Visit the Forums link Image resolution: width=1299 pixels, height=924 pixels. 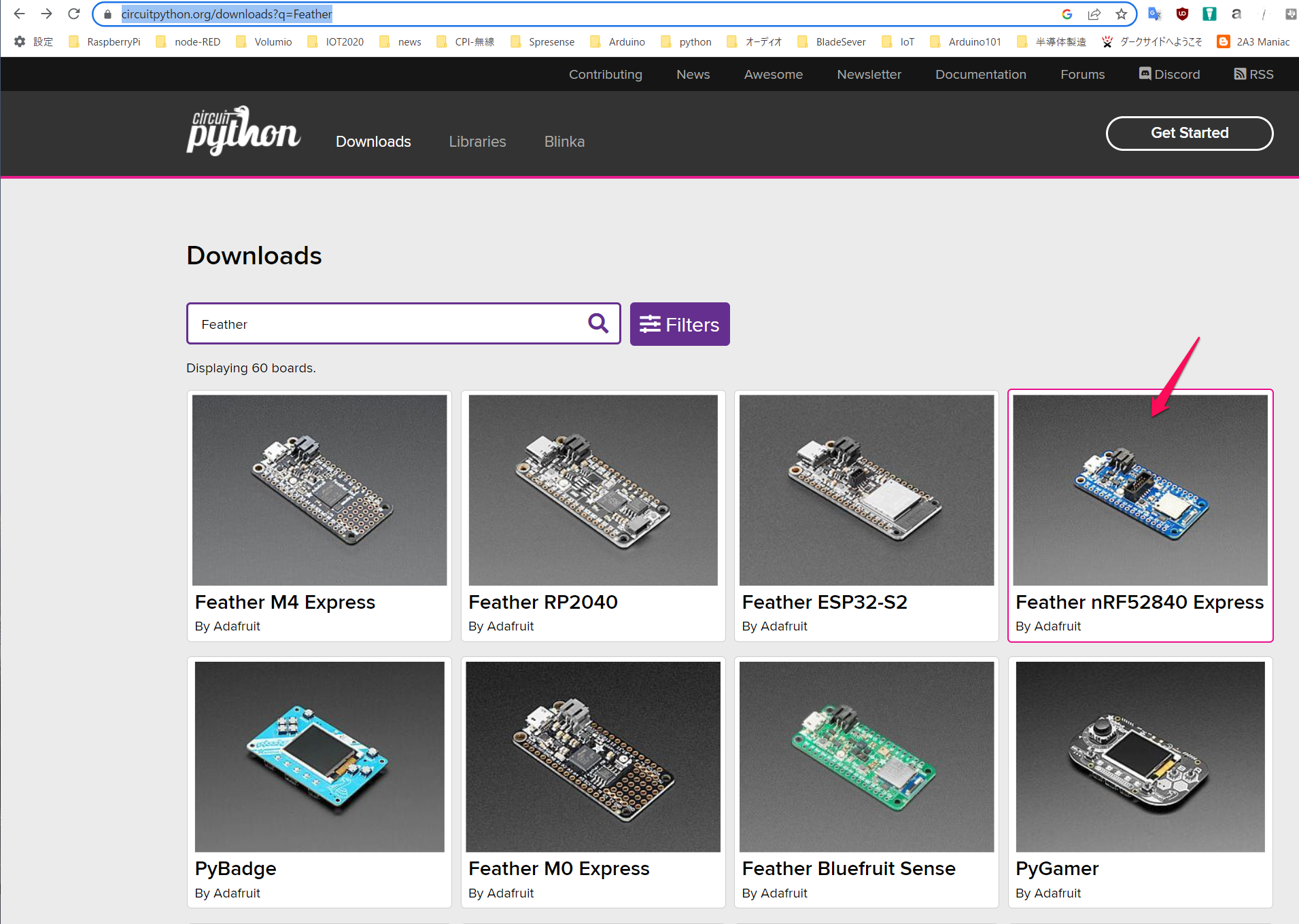tap(1083, 74)
